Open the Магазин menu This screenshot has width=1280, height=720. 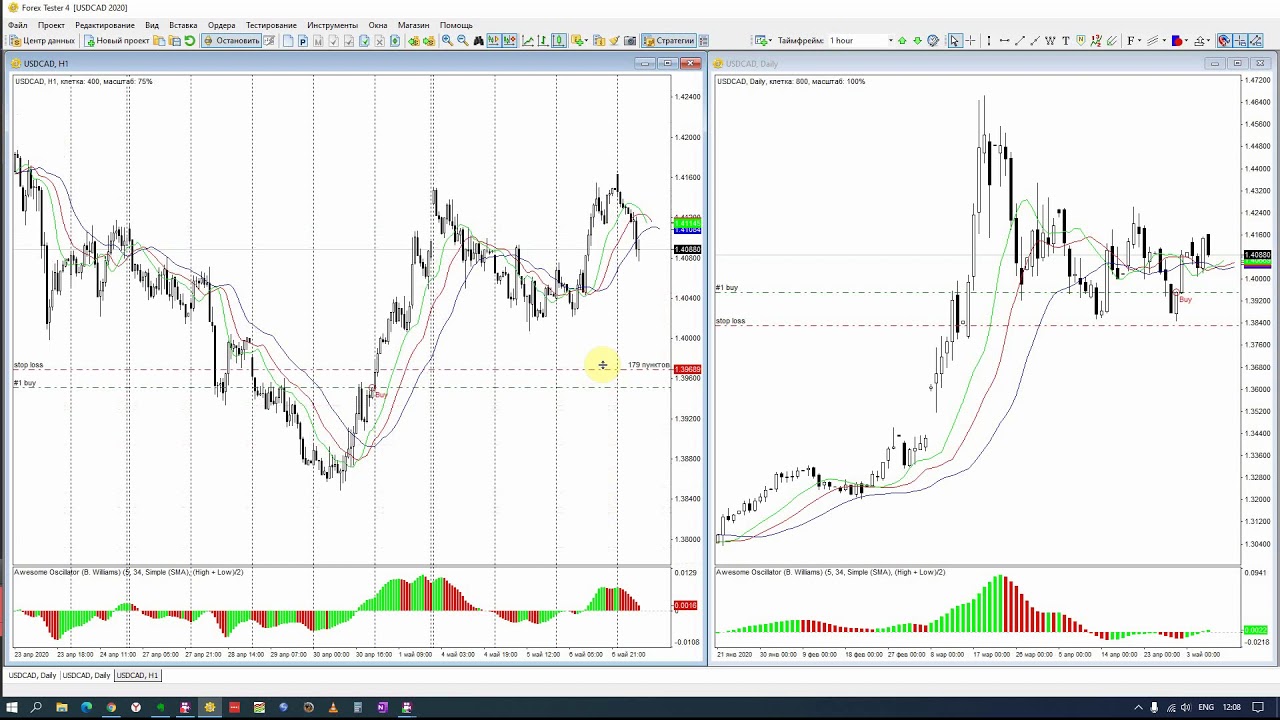coord(413,25)
